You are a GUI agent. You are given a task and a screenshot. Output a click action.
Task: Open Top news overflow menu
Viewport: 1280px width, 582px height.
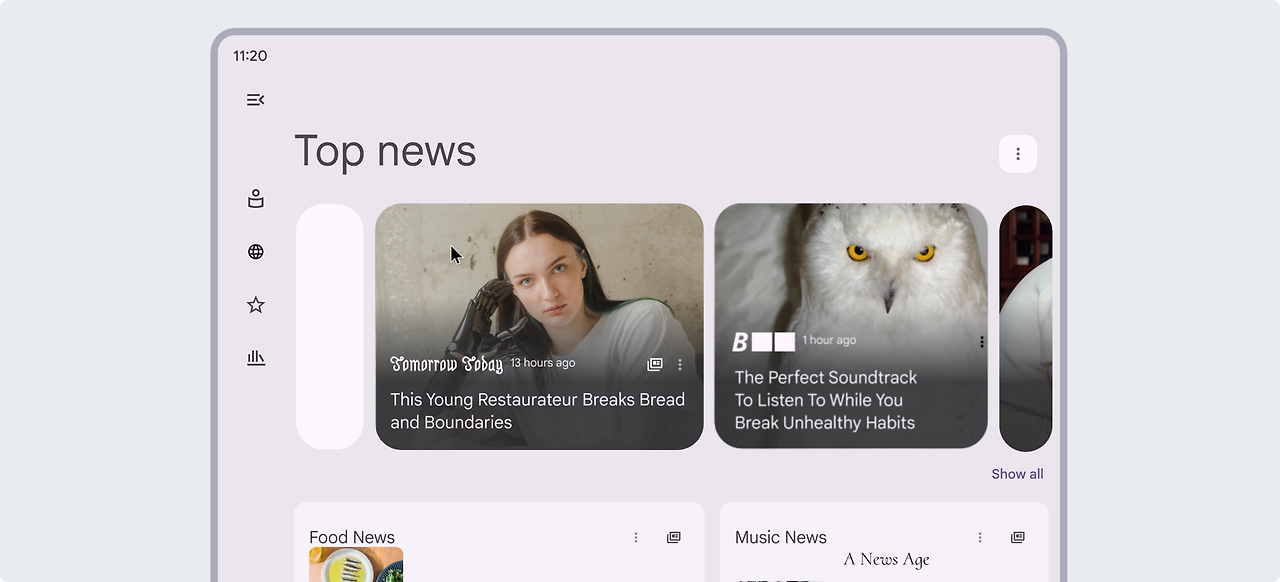1018,154
